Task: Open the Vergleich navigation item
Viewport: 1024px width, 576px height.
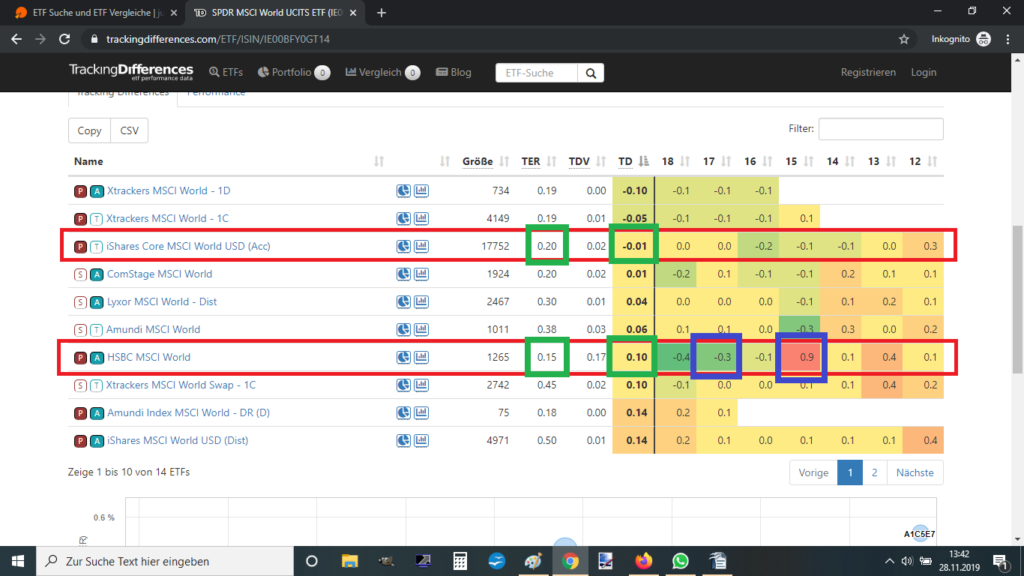Action: tap(382, 72)
